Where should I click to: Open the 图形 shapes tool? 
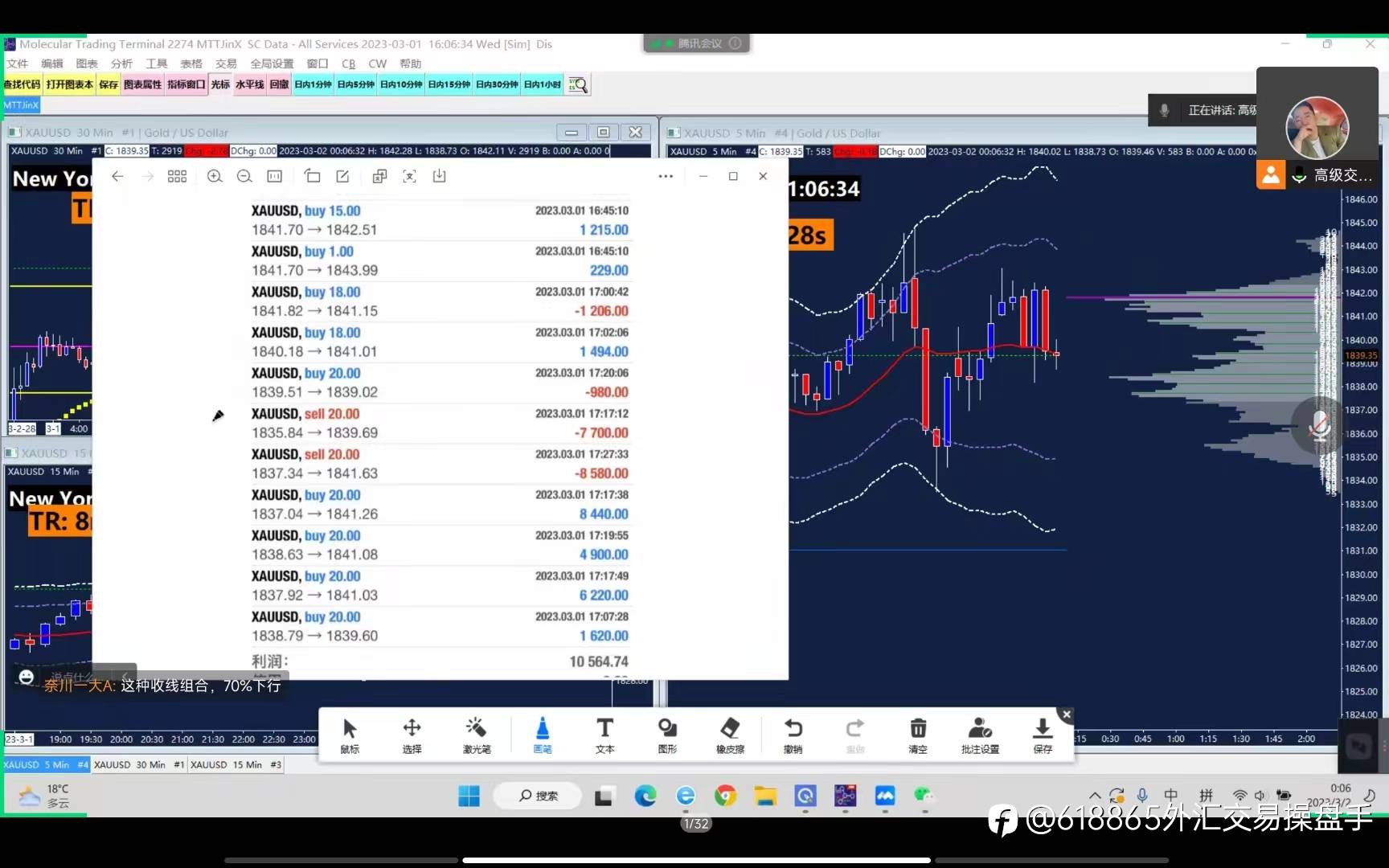coord(667,735)
